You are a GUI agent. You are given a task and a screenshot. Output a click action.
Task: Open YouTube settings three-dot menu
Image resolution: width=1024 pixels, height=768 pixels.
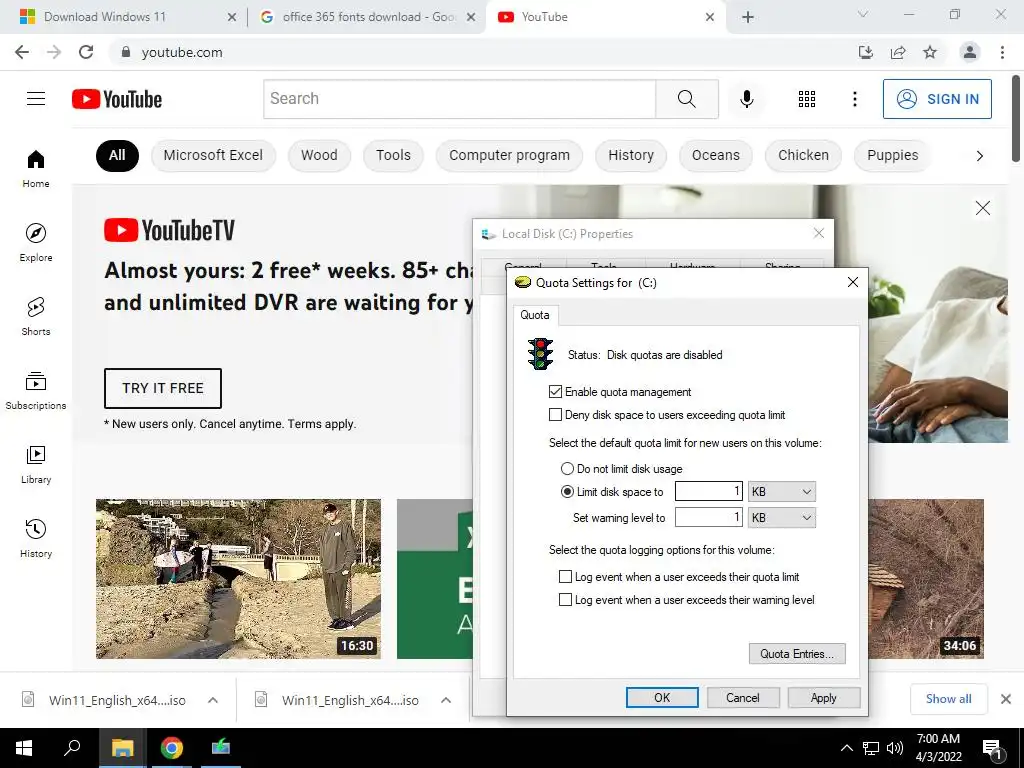tap(854, 99)
